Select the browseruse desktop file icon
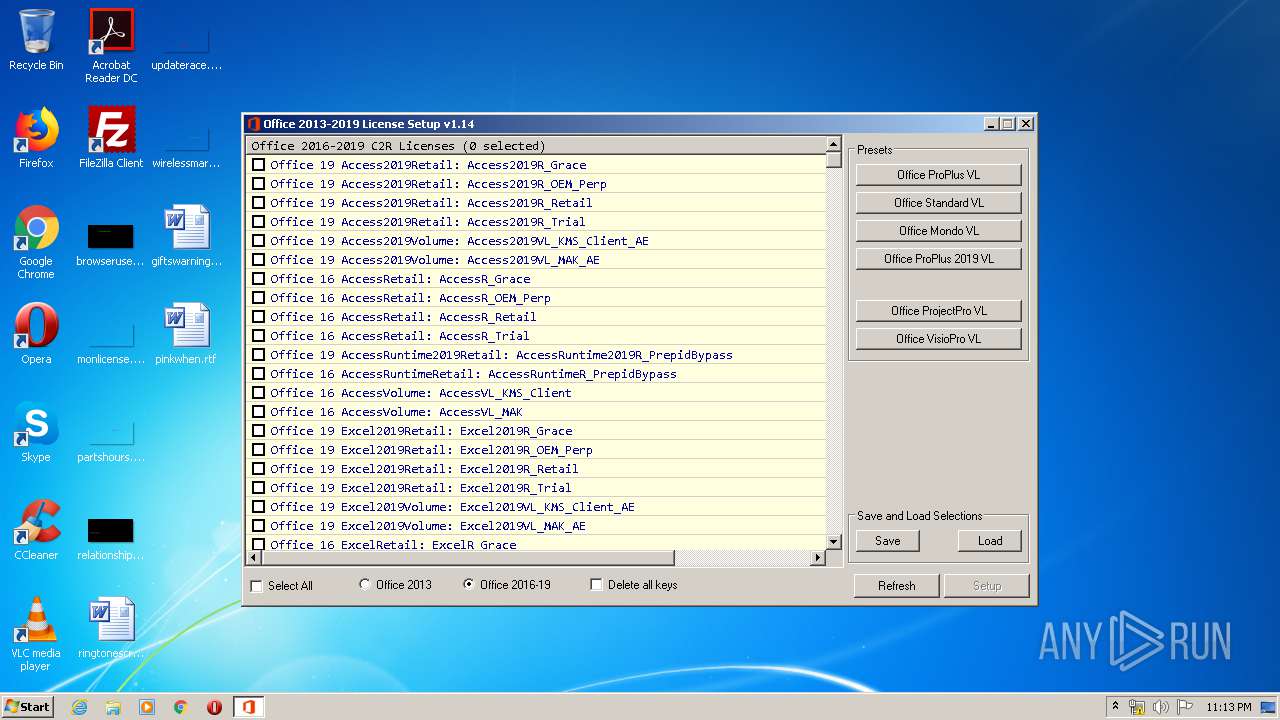The height and width of the screenshot is (720, 1280). (x=111, y=242)
